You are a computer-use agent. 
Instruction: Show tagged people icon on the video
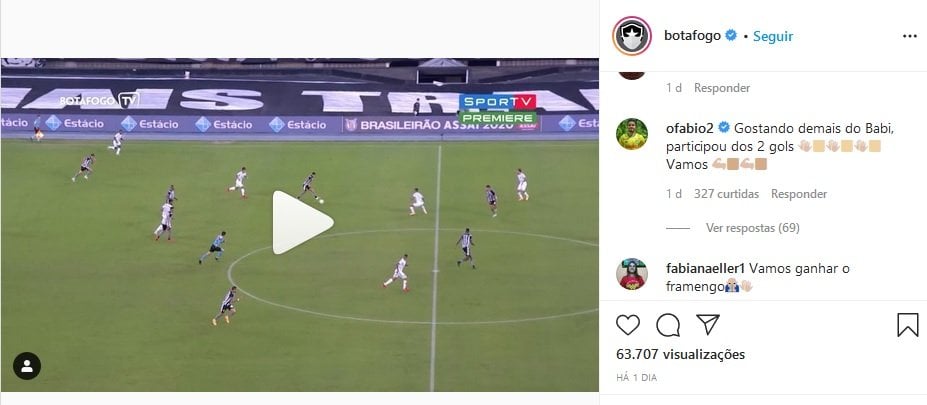pos(27,366)
